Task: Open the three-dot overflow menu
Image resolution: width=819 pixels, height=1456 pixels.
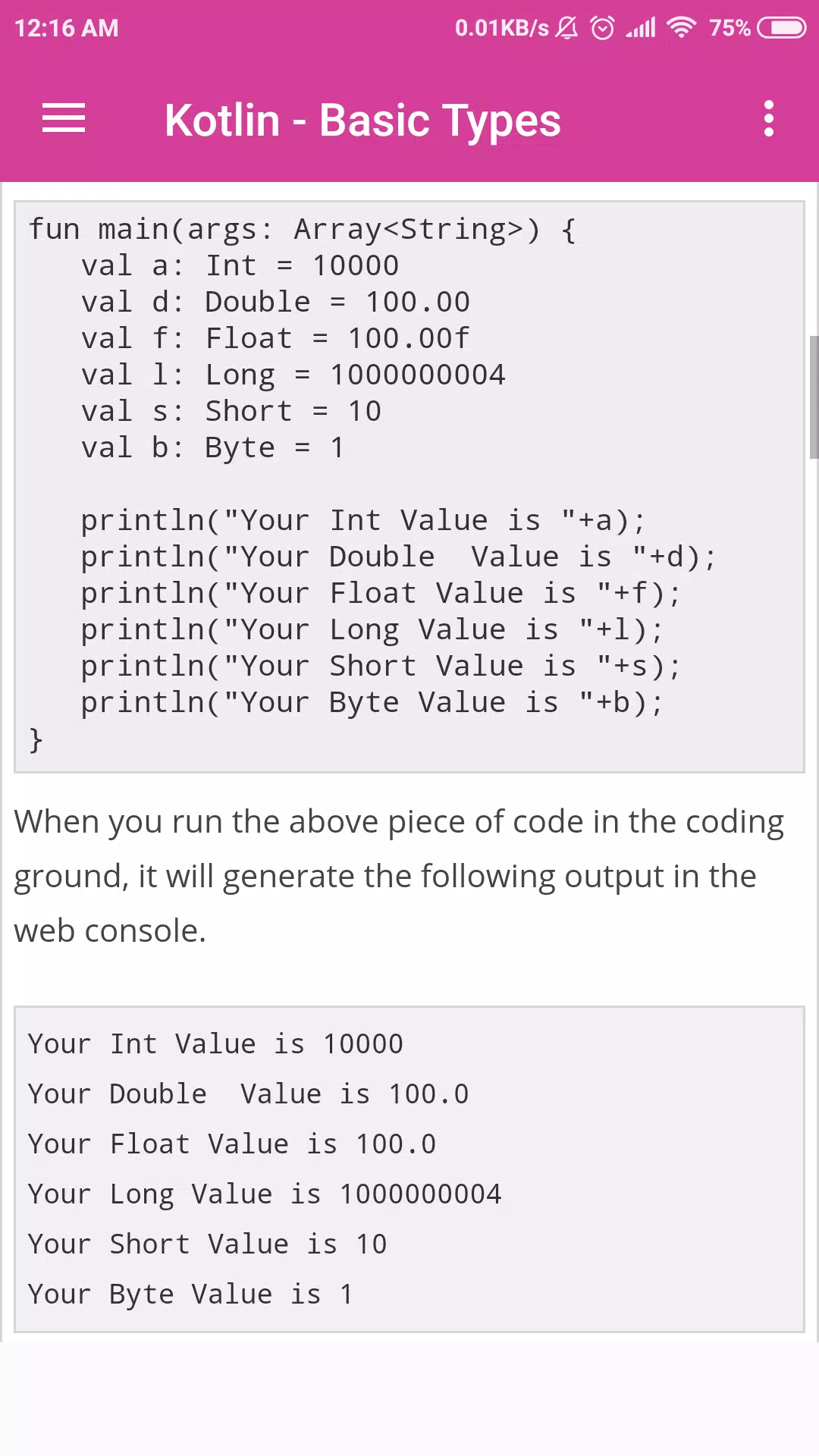Action: 769,119
